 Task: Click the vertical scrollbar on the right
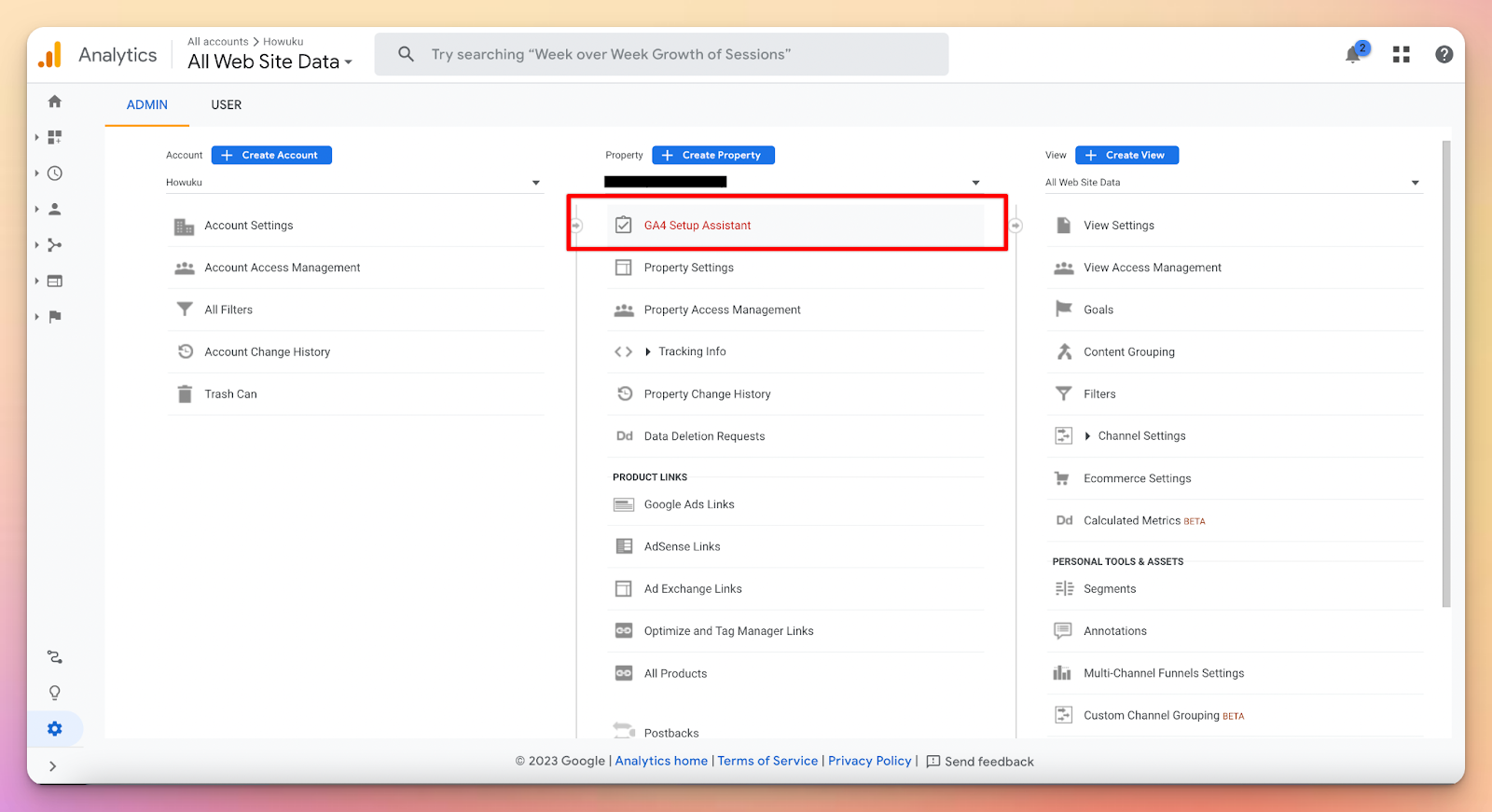click(x=1446, y=373)
